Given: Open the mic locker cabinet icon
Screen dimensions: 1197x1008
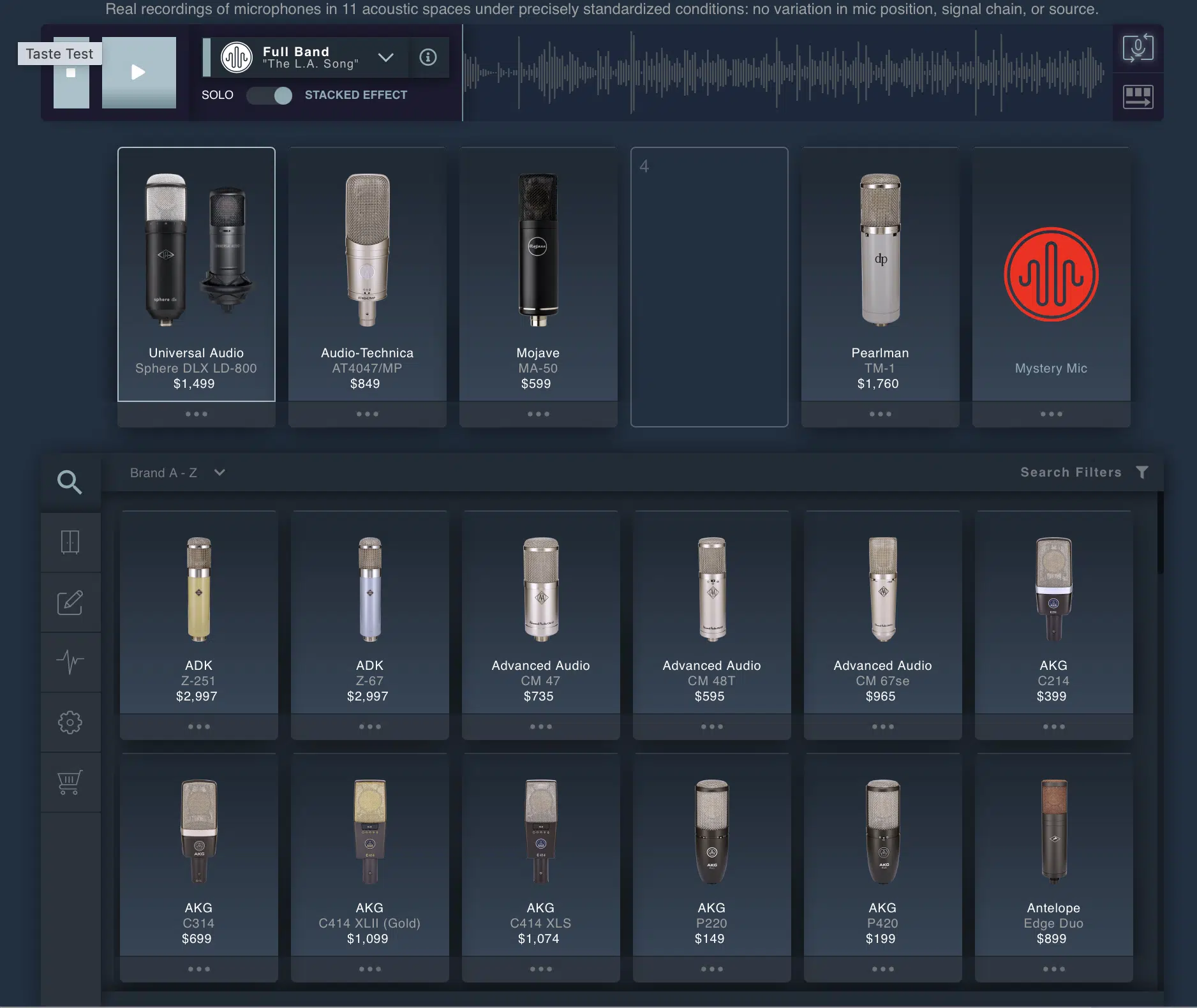Looking at the screenshot, I should 70,542.
